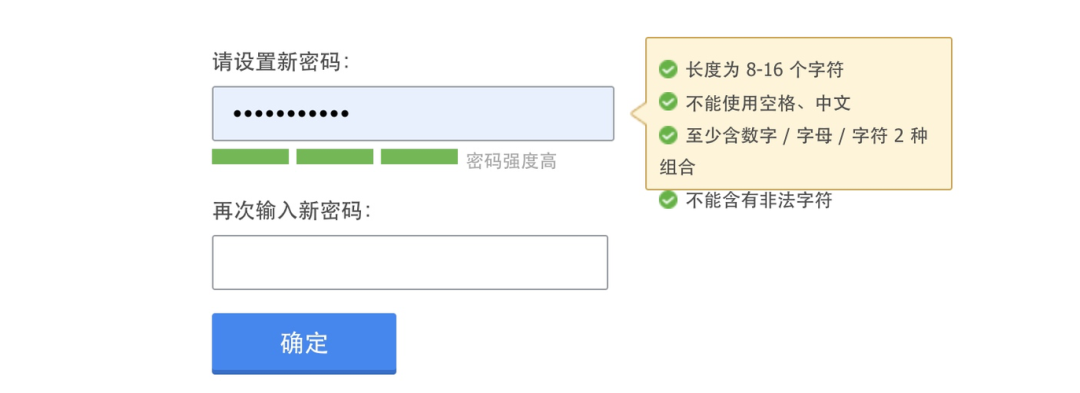1080x393 pixels.
Task: Click the 请设置新密码: label
Action: click(281, 63)
